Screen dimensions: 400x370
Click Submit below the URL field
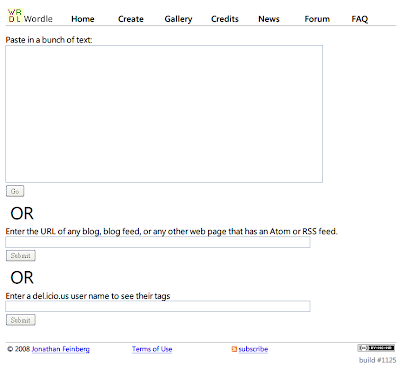pos(21,256)
